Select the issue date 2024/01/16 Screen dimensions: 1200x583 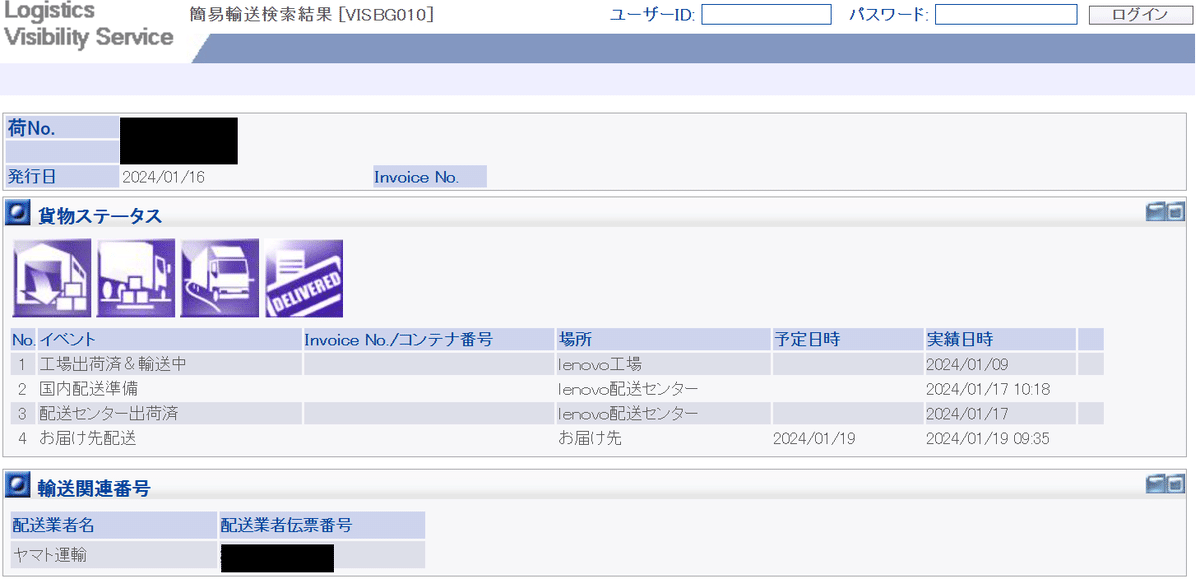(163, 178)
